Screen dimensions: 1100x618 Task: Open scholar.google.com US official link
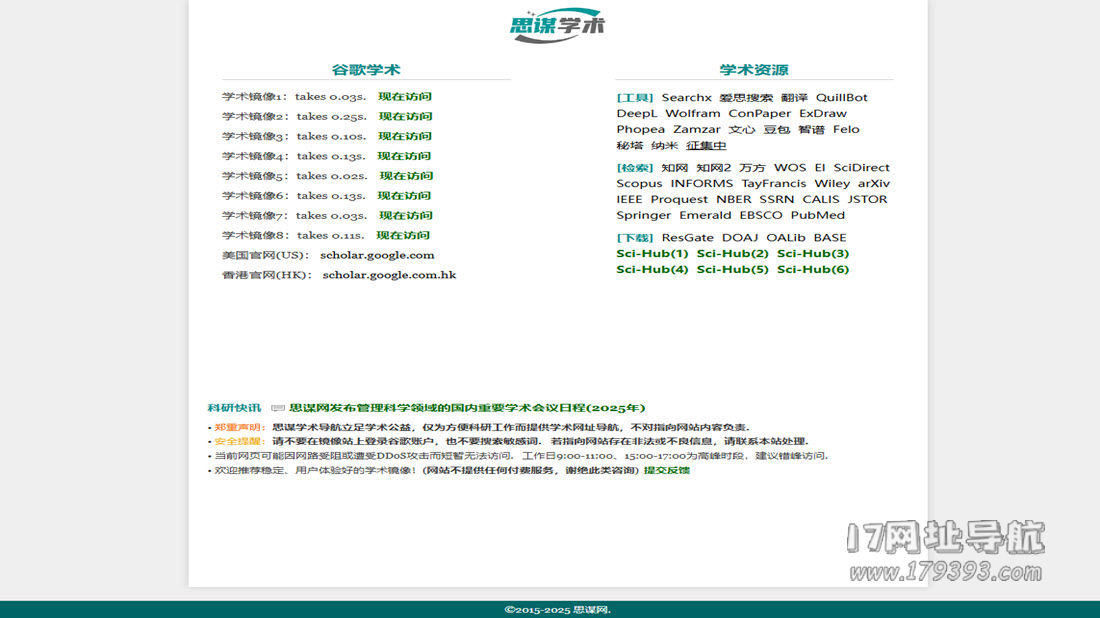(377, 255)
